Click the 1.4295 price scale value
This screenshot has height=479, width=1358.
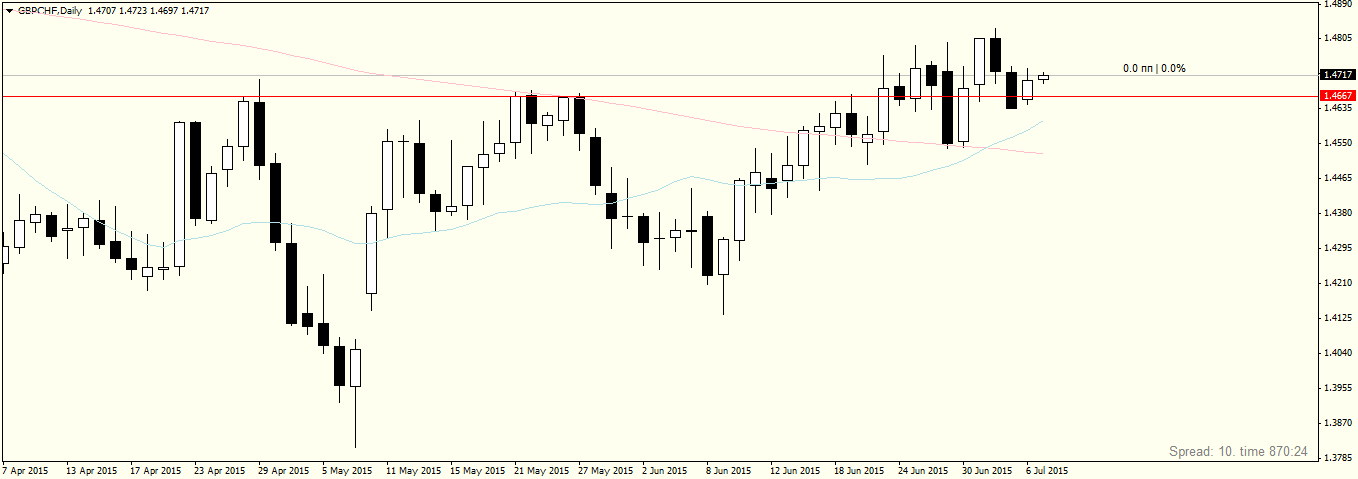[1339, 248]
